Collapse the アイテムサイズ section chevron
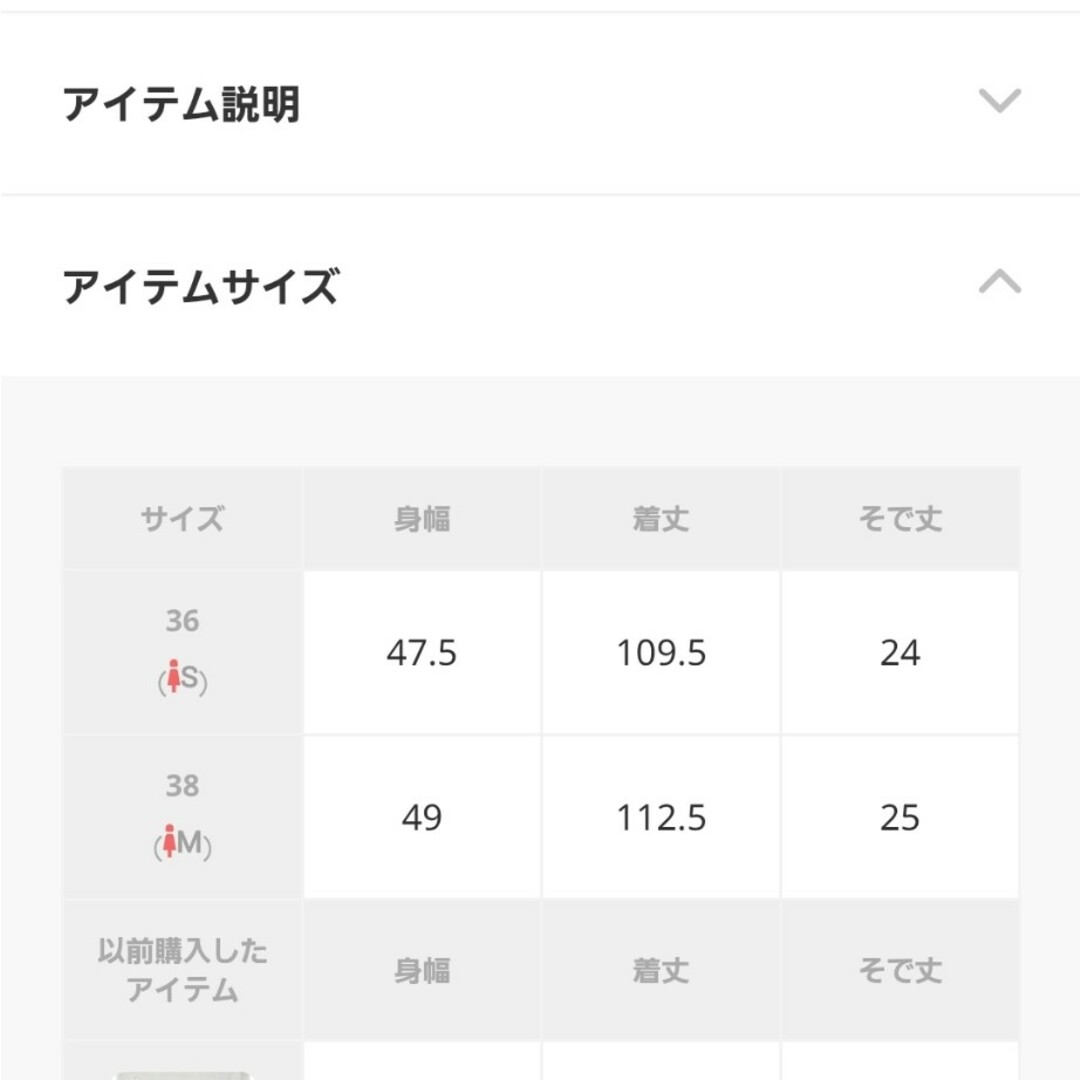The width and height of the screenshot is (1080, 1080). pos(999,281)
